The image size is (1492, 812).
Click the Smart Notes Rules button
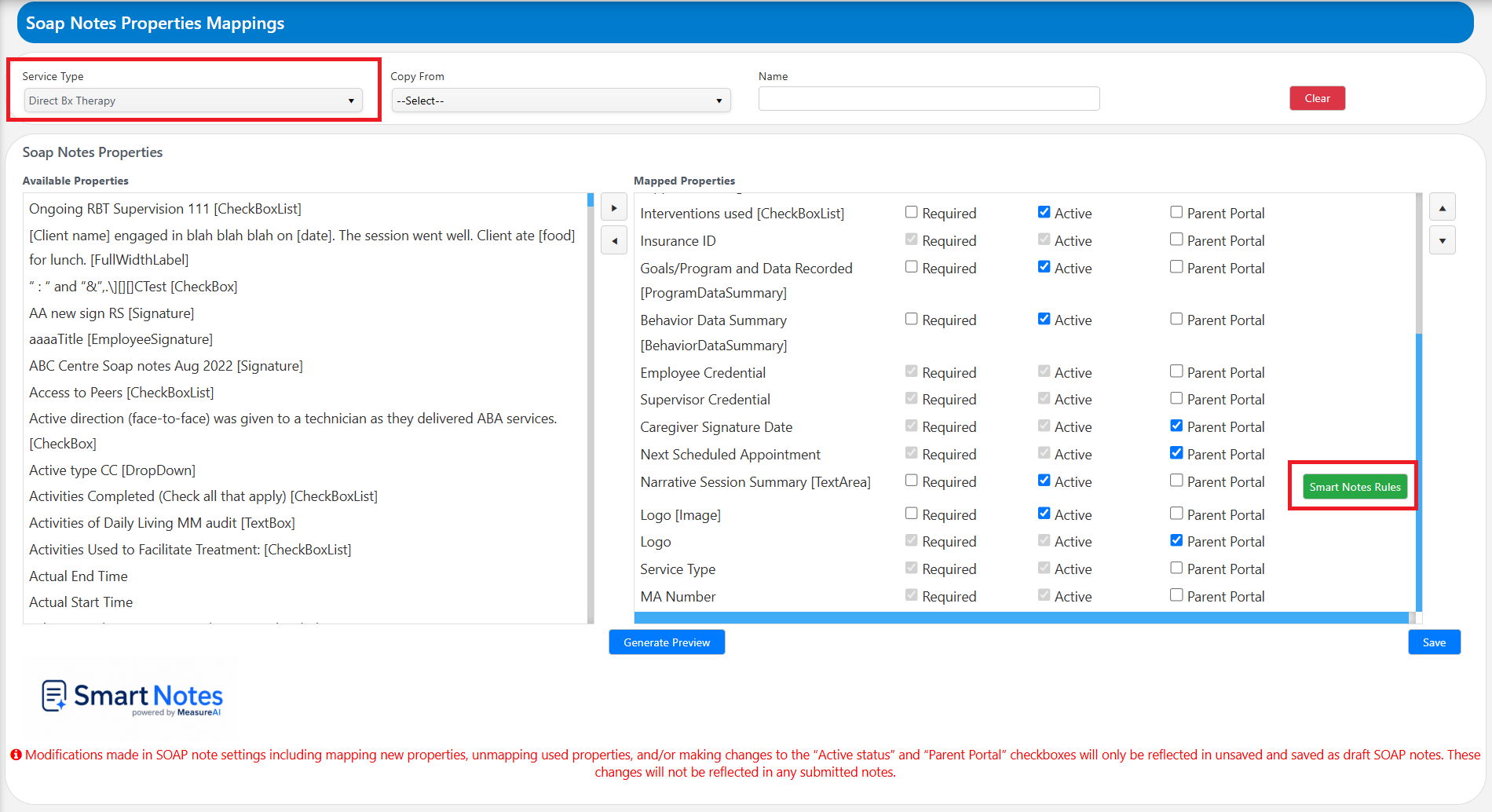click(x=1355, y=487)
